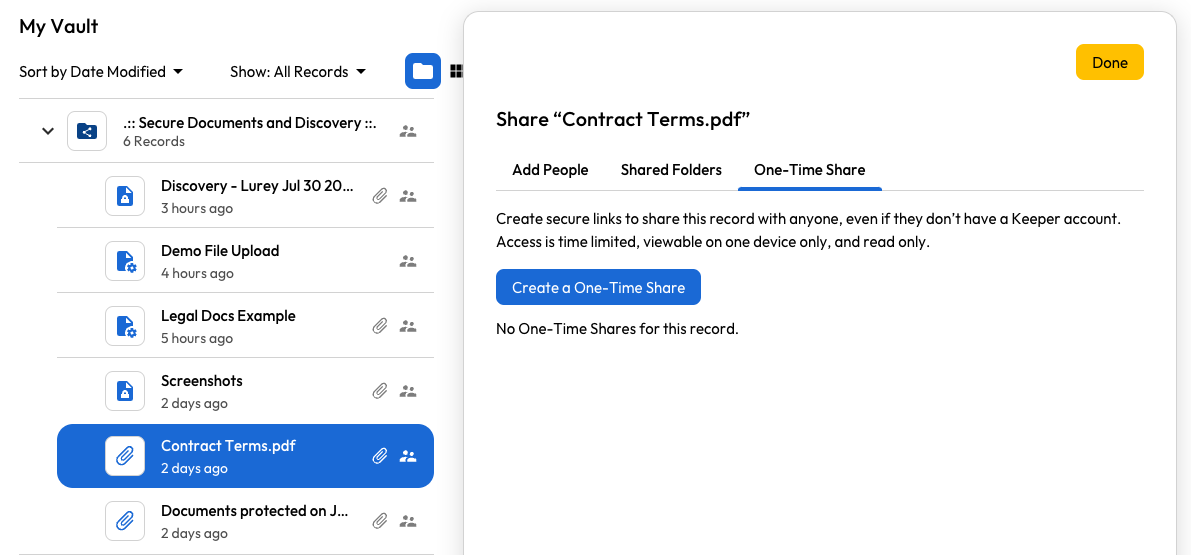Collapse the Secure Documents and Discovery folder
Image resolution: width=1191 pixels, height=555 pixels.
click(x=47, y=131)
